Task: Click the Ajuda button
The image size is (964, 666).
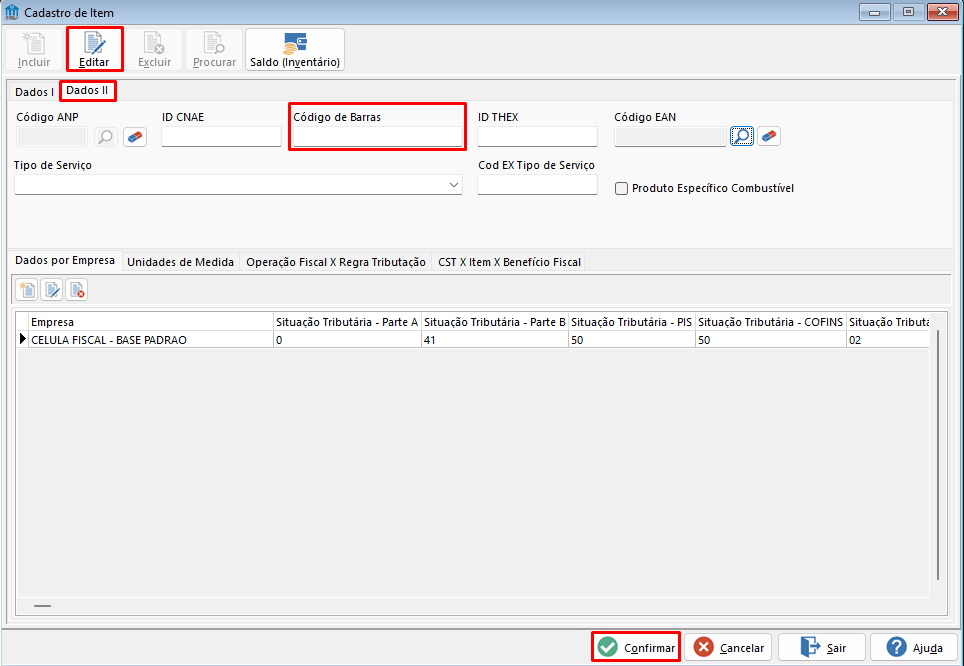Action: click(914, 647)
